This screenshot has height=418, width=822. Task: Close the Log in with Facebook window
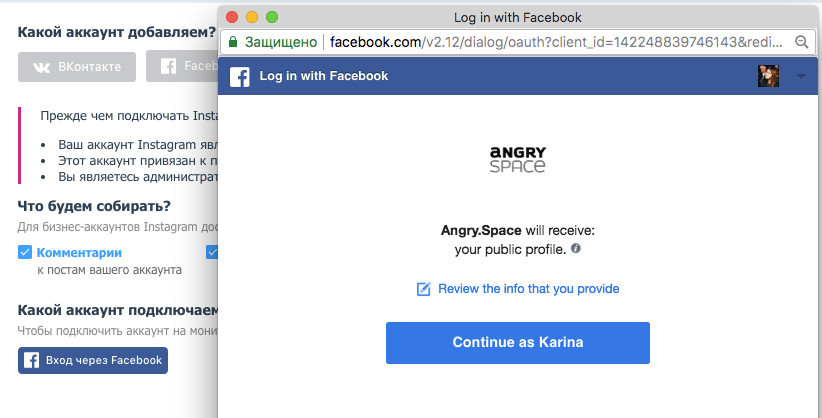click(232, 17)
